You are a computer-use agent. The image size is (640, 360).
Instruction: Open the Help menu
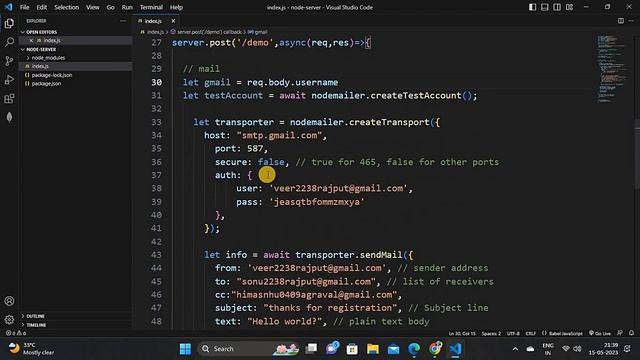(176, 7)
